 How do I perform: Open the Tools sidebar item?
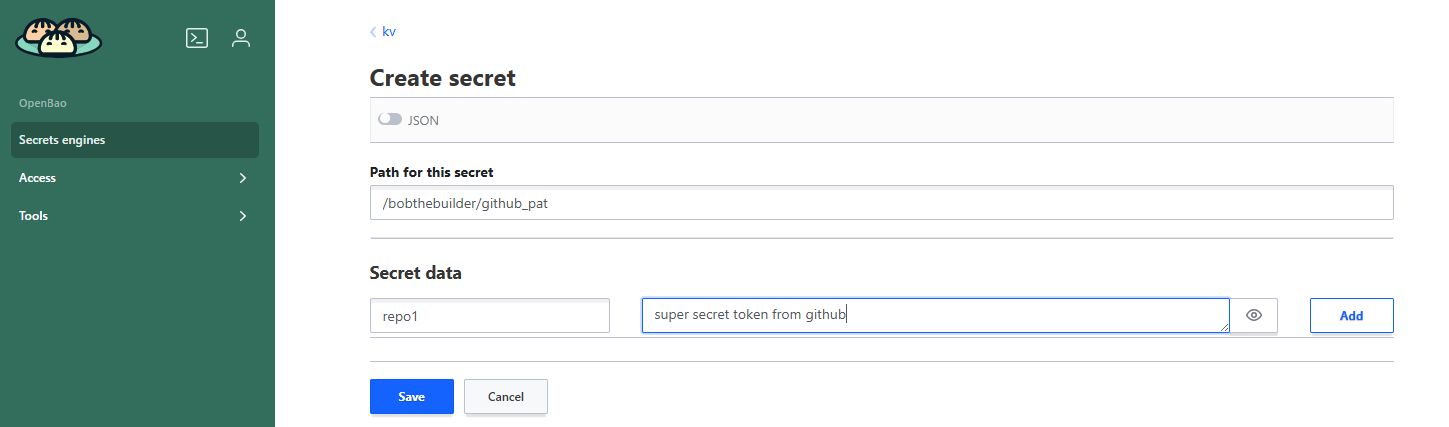tap(34, 216)
